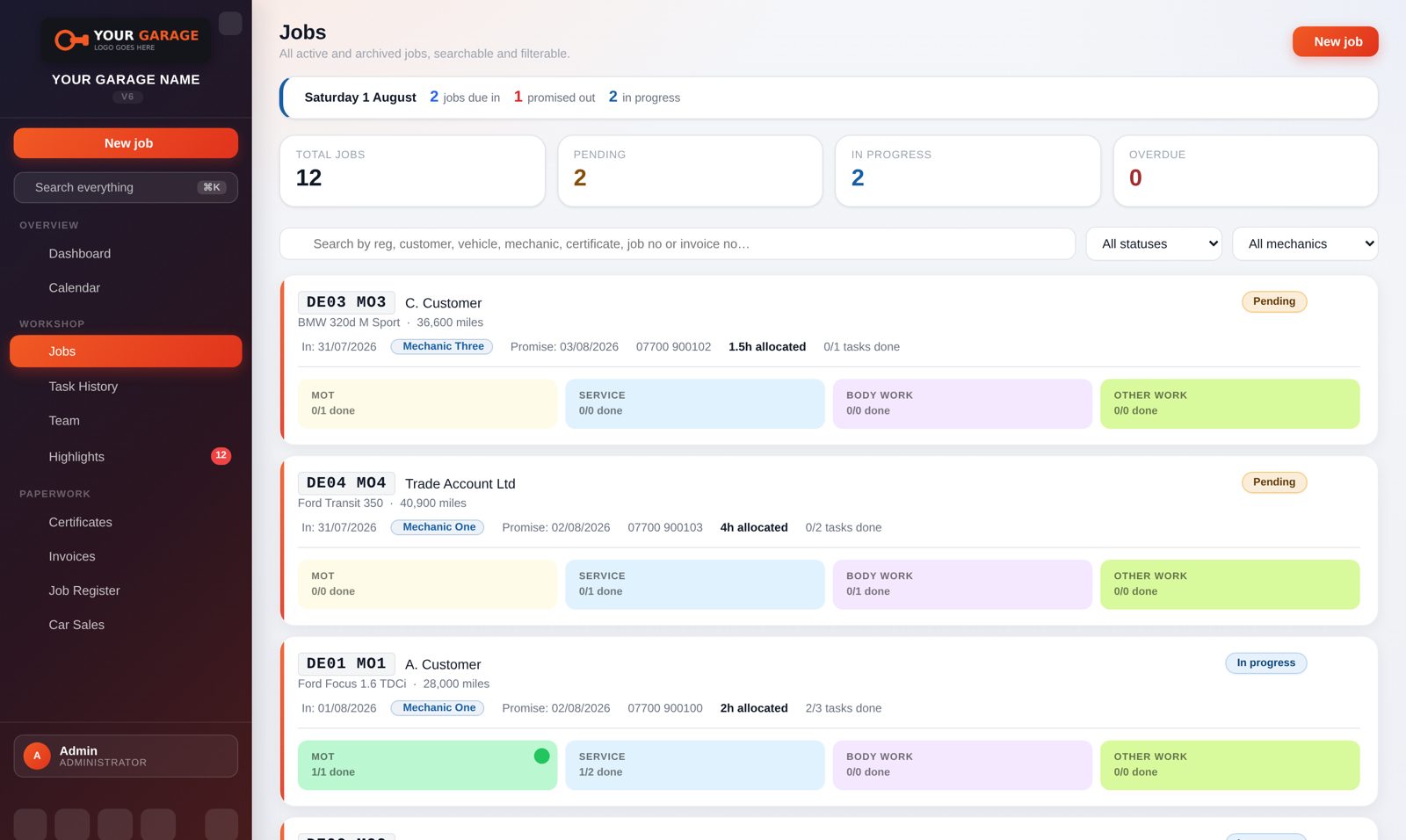This screenshot has width=1406, height=840.
Task: Click the Mechanic Three tag on DE03 job
Action: (442, 347)
